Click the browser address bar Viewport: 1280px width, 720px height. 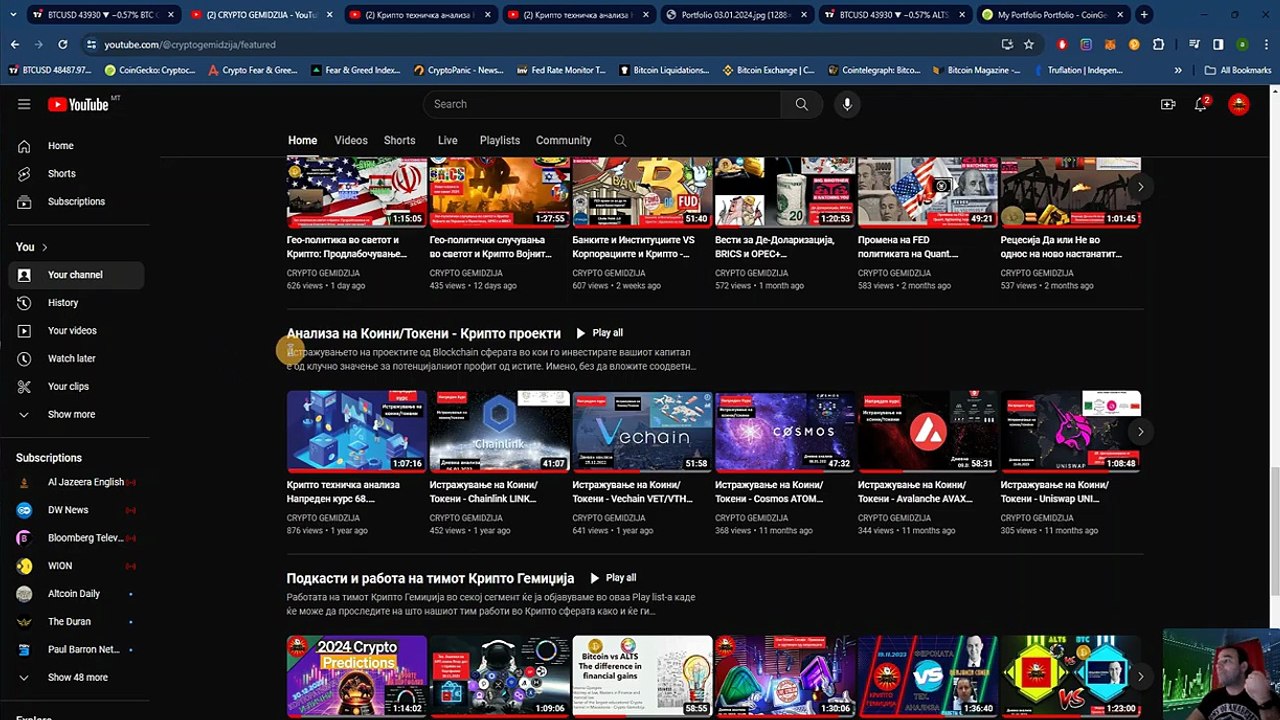pos(540,45)
